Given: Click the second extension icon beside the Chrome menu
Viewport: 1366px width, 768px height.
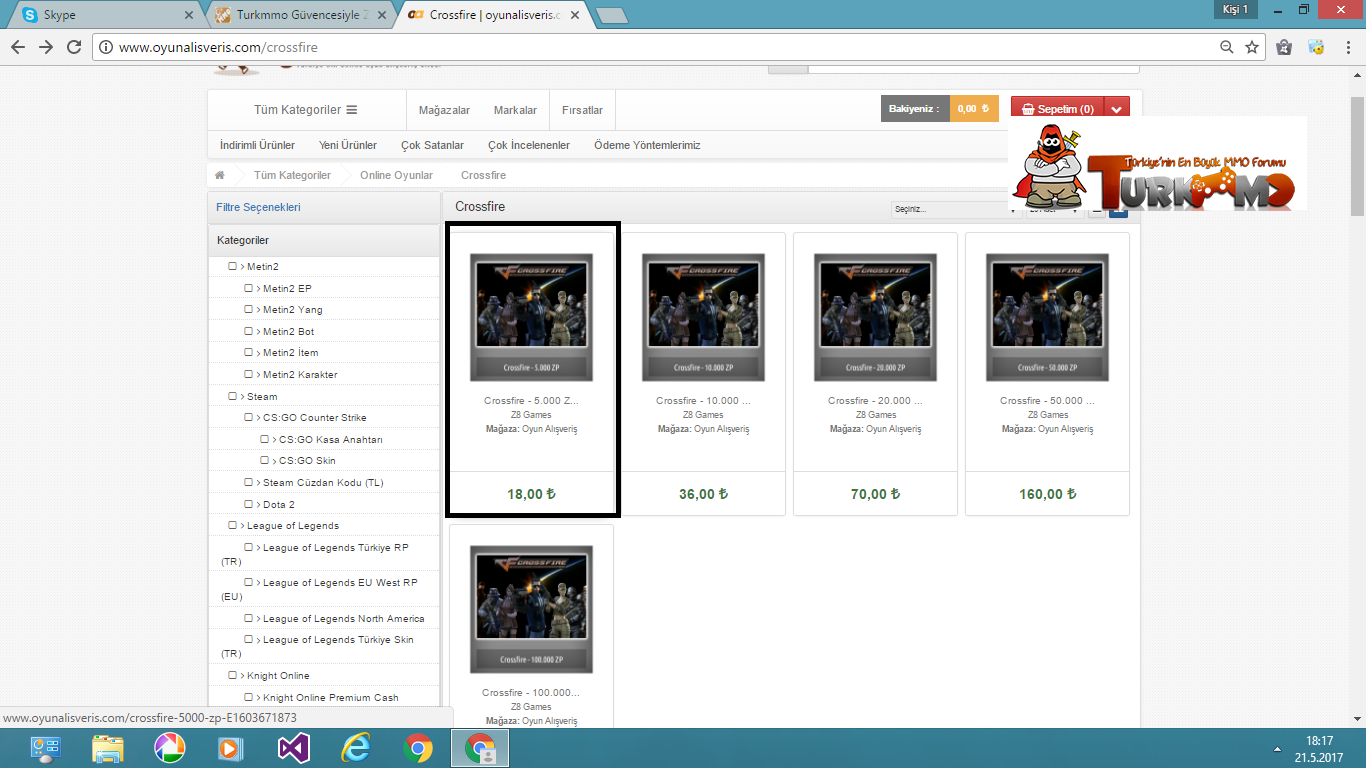Looking at the screenshot, I should click(1317, 47).
